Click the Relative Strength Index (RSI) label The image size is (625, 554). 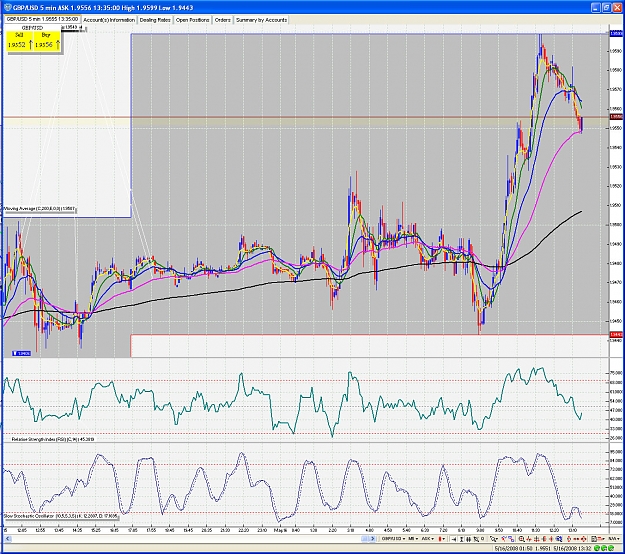coord(53,439)
